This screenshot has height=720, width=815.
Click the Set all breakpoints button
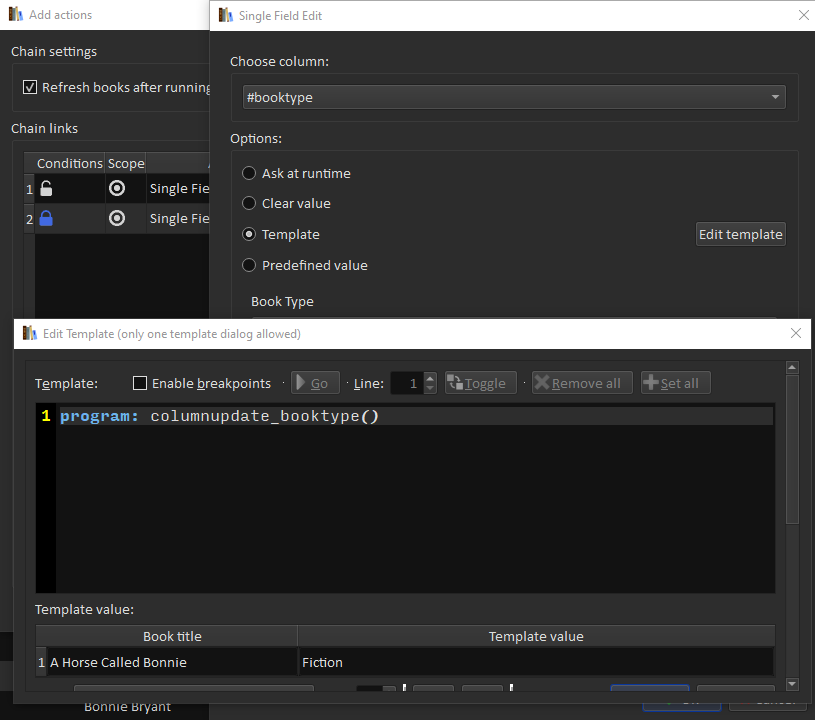click(675, 383)
